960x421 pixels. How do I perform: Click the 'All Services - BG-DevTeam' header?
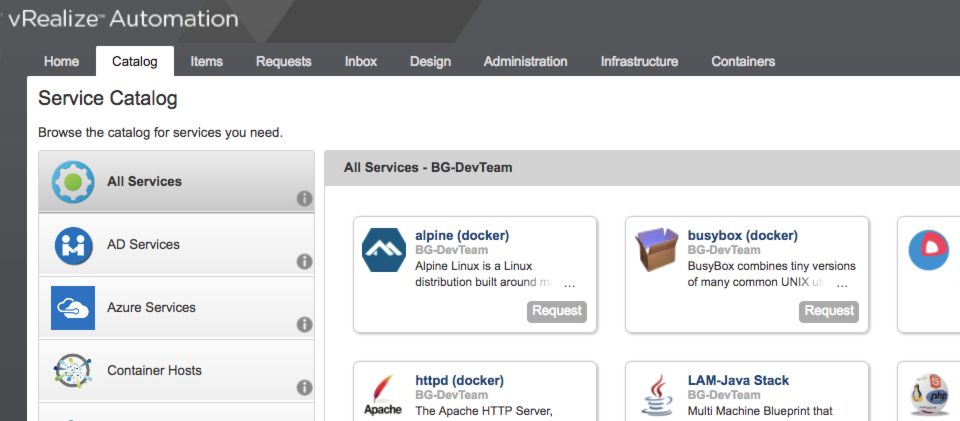coord(428,167)
